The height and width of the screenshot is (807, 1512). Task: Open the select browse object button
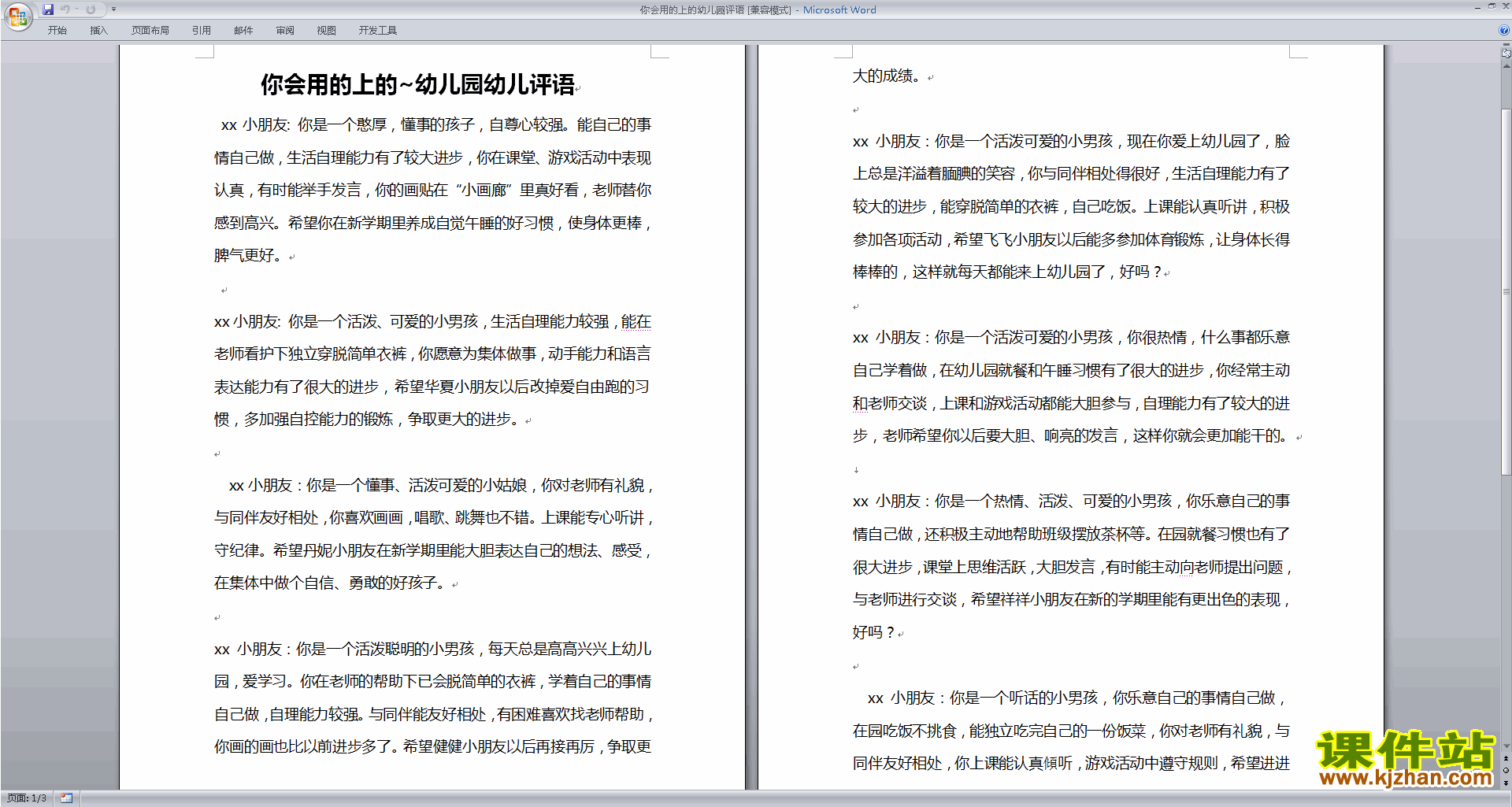1506,770
